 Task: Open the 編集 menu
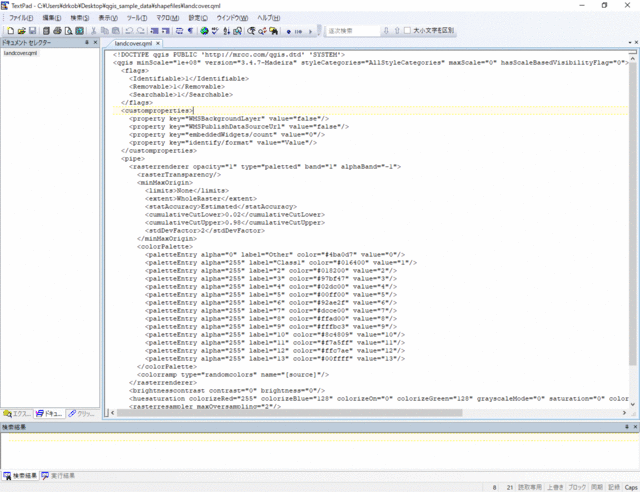52,18
